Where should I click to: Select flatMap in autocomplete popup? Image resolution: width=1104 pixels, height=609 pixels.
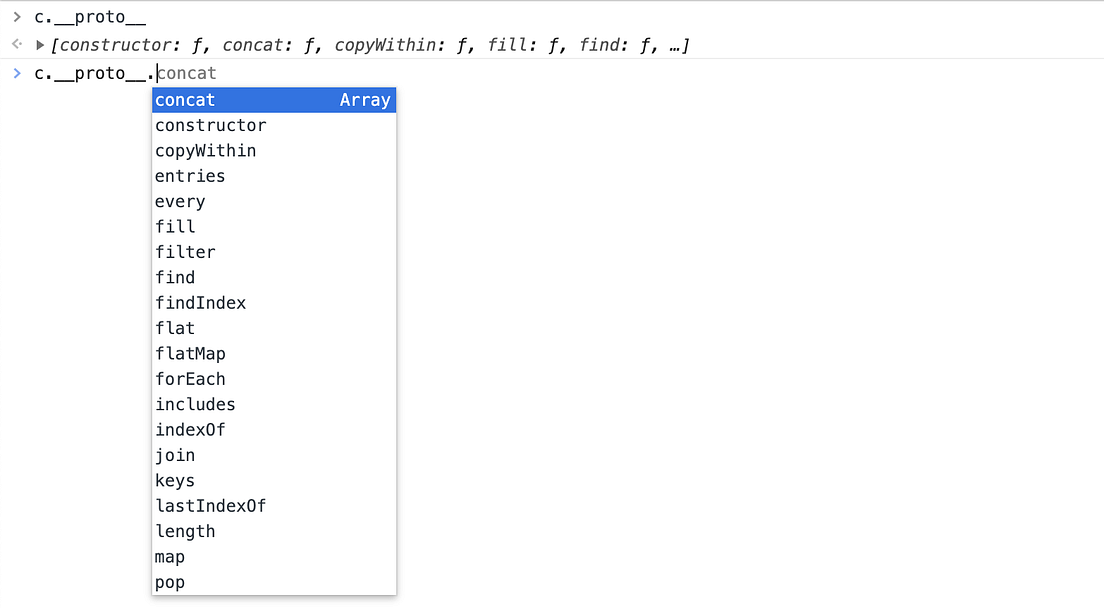(x=274, y=353)
